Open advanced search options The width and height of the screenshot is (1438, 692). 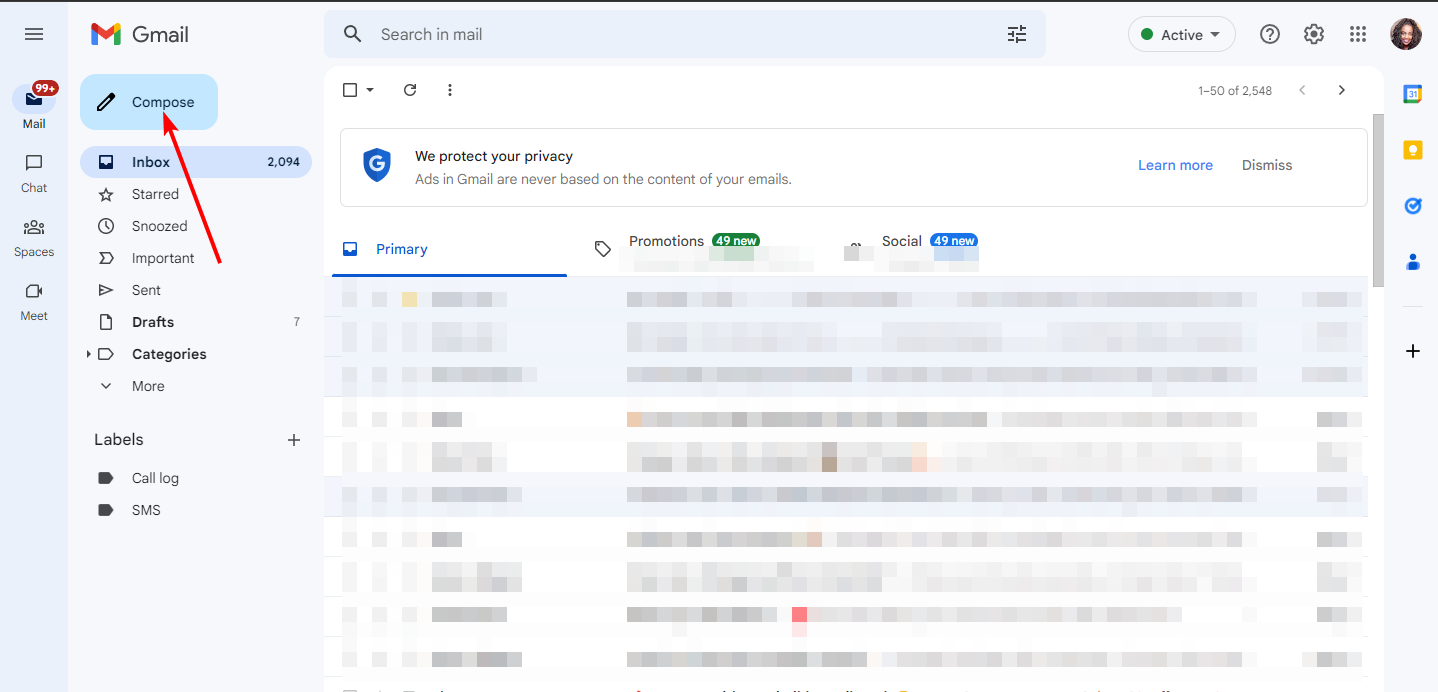pos(1017,33)
